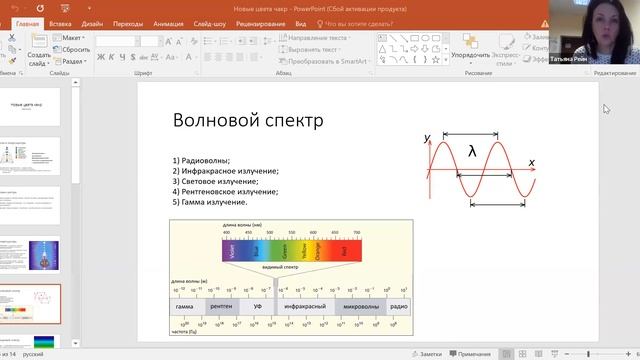Open the Вид ribbon tab
This screenshot has width=640, height=360.
click(300, 24)
